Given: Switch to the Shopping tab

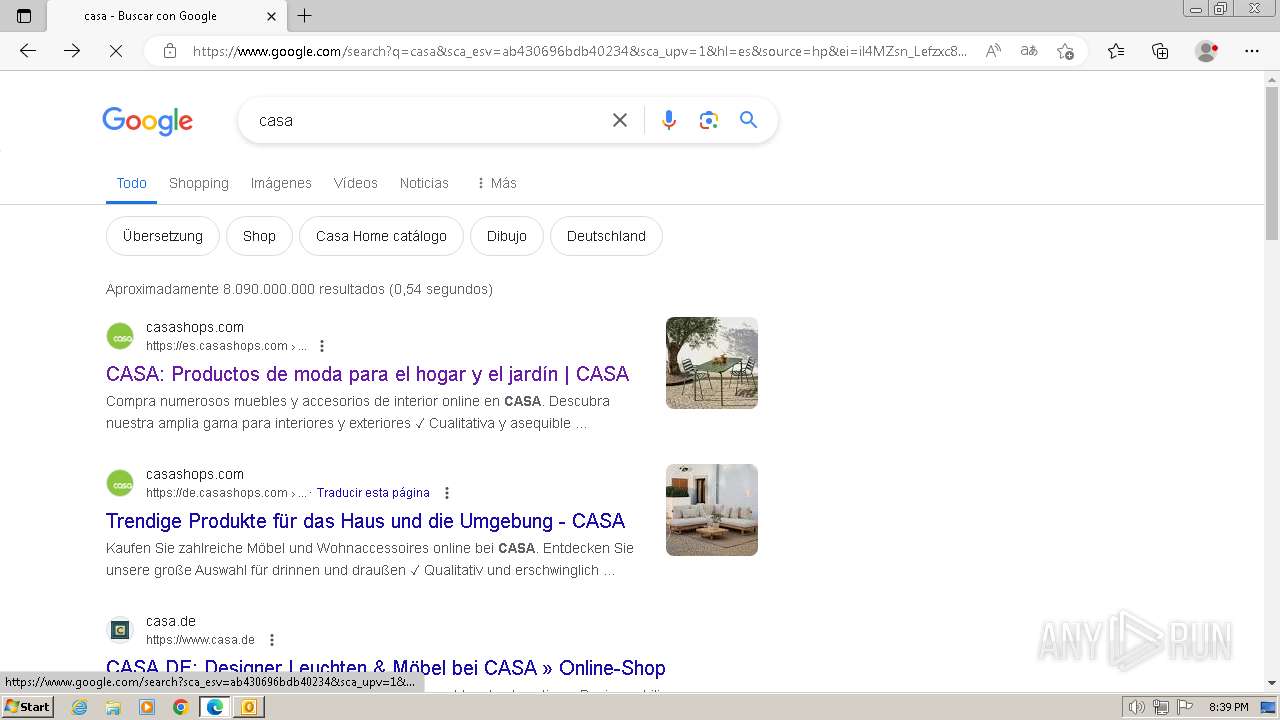Looking at the screenshot, I should click(x=199, y=183).
